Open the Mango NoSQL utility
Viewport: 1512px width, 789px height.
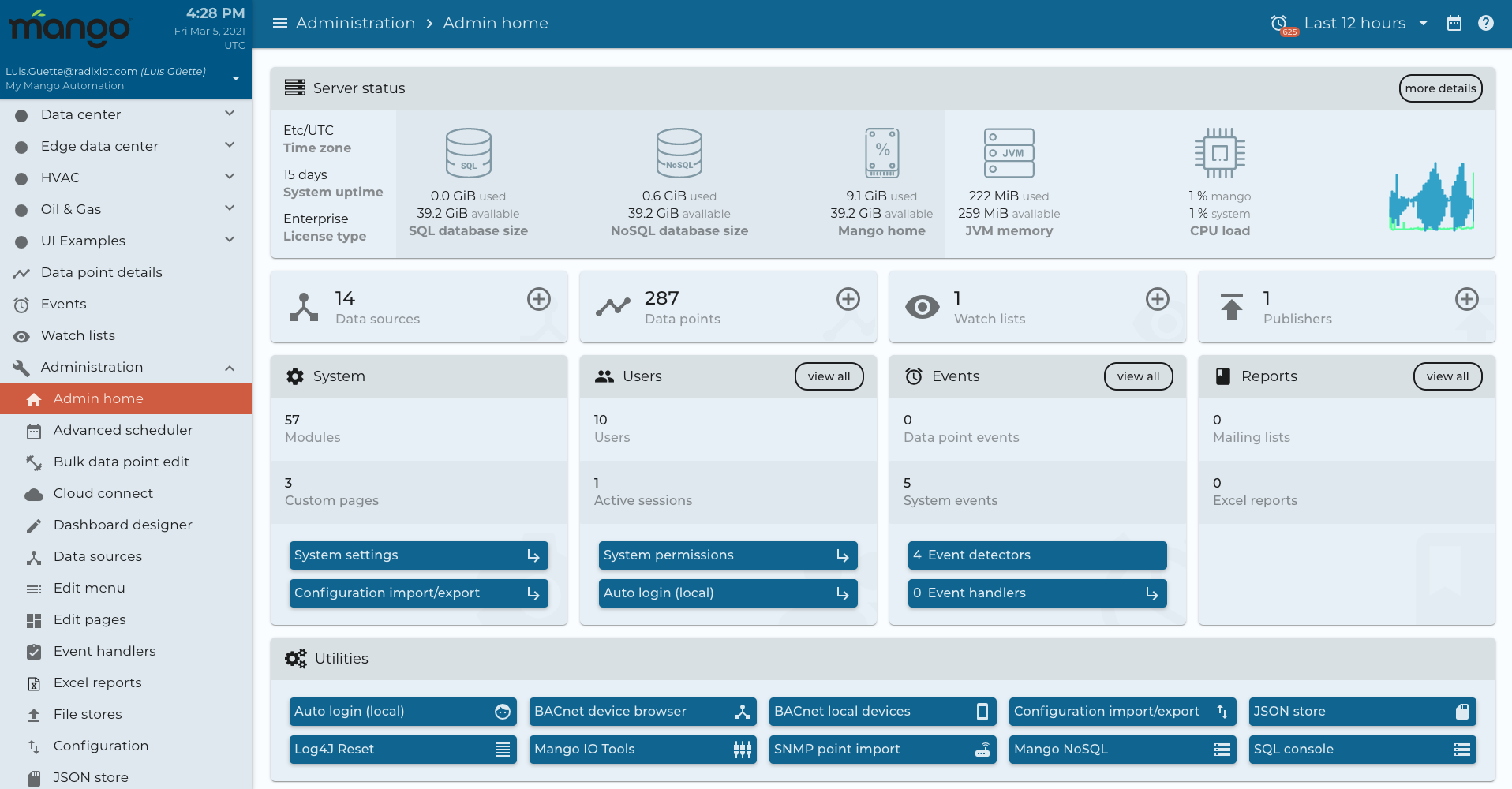[1122, 750]
